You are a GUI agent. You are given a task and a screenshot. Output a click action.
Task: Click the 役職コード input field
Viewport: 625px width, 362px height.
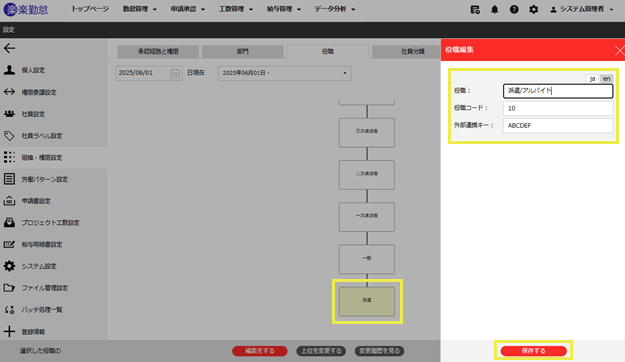click(558, 108)
